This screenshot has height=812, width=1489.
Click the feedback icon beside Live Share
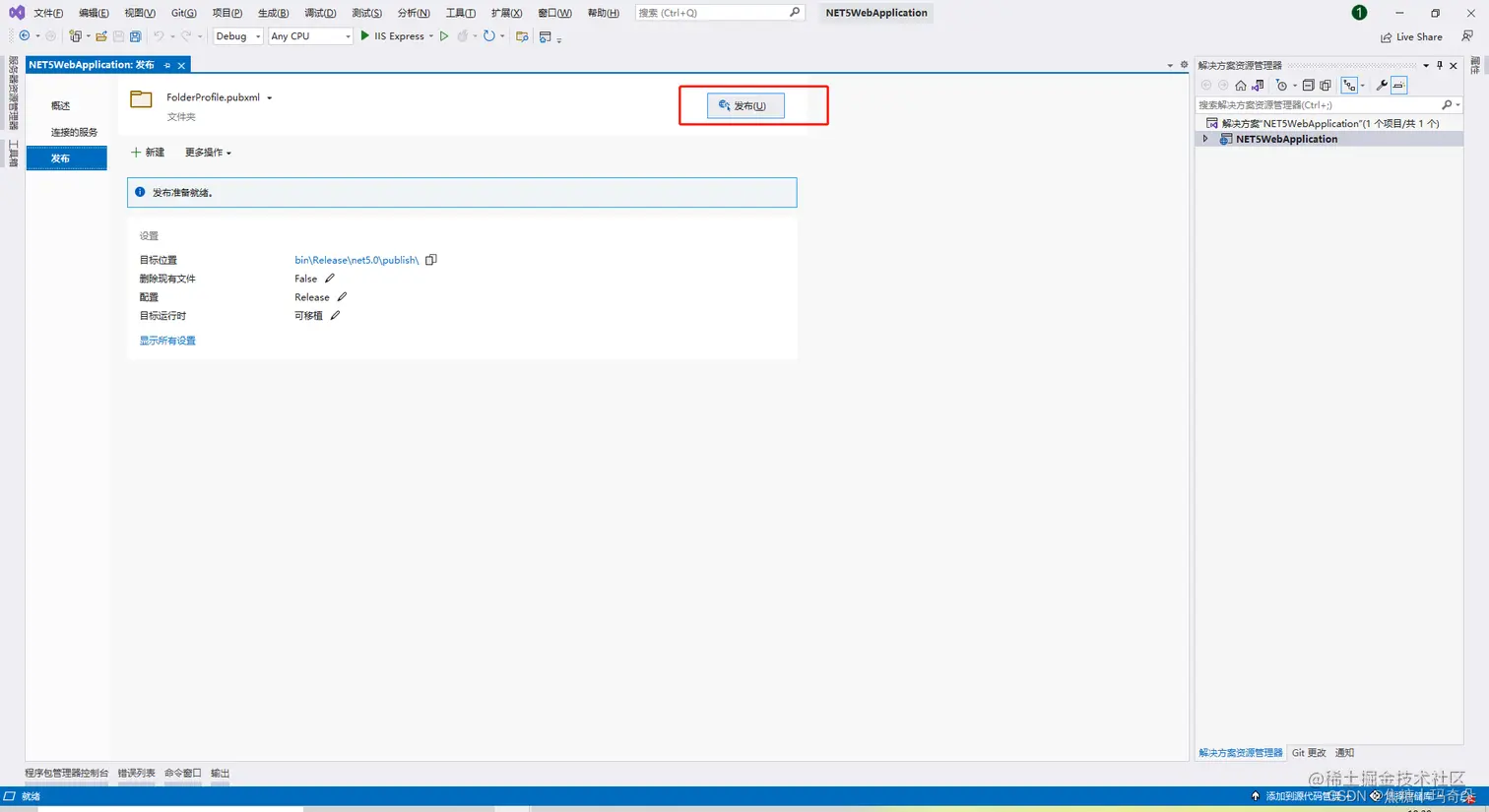pyautogui.click(x=1467, y=36)
